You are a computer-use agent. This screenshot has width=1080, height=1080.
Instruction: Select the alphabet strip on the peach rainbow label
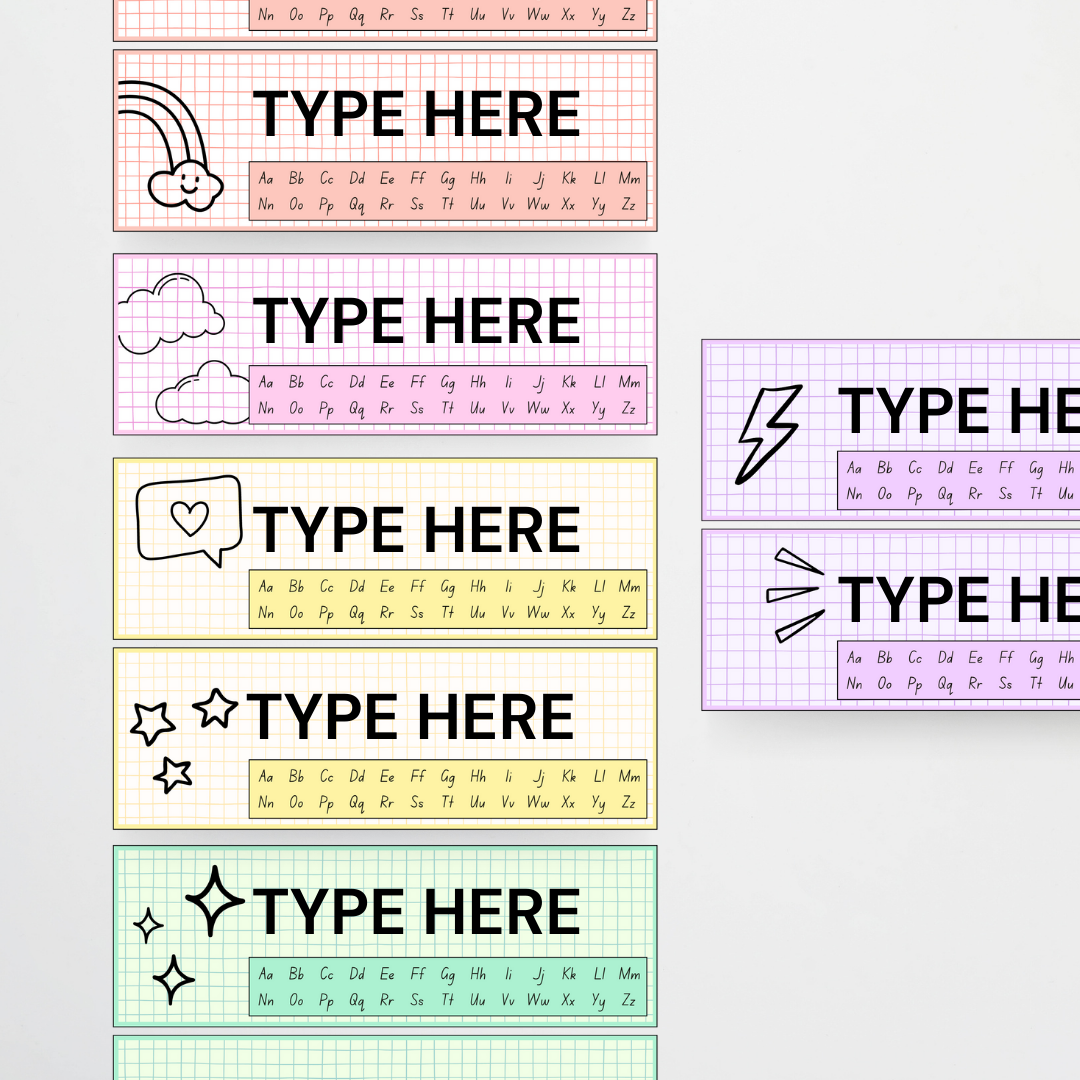[447, 191]
